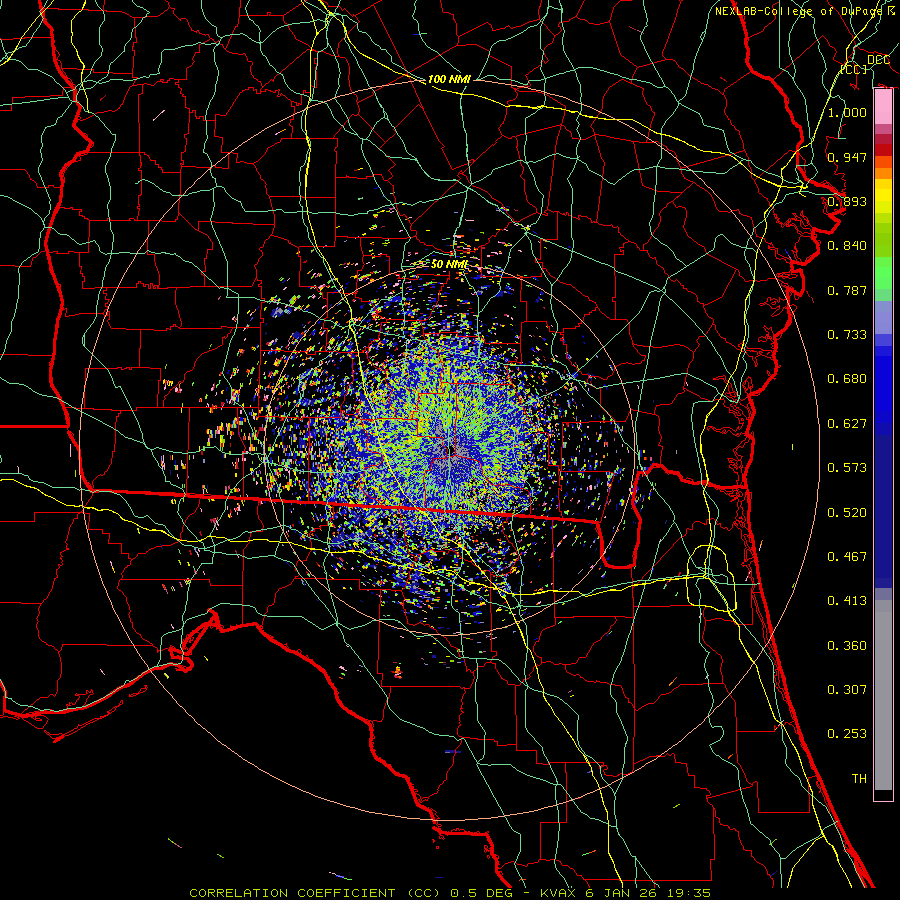Click the 50 NMI range ring label
The width and height of the screenshot is (900, 900).
(449, 264)
